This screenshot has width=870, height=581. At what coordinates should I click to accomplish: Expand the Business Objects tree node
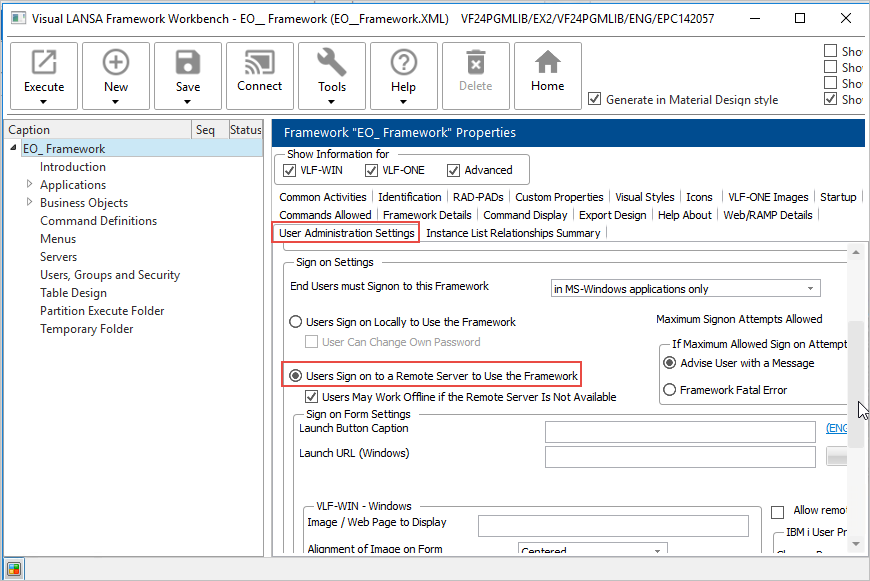click(29, 202)
